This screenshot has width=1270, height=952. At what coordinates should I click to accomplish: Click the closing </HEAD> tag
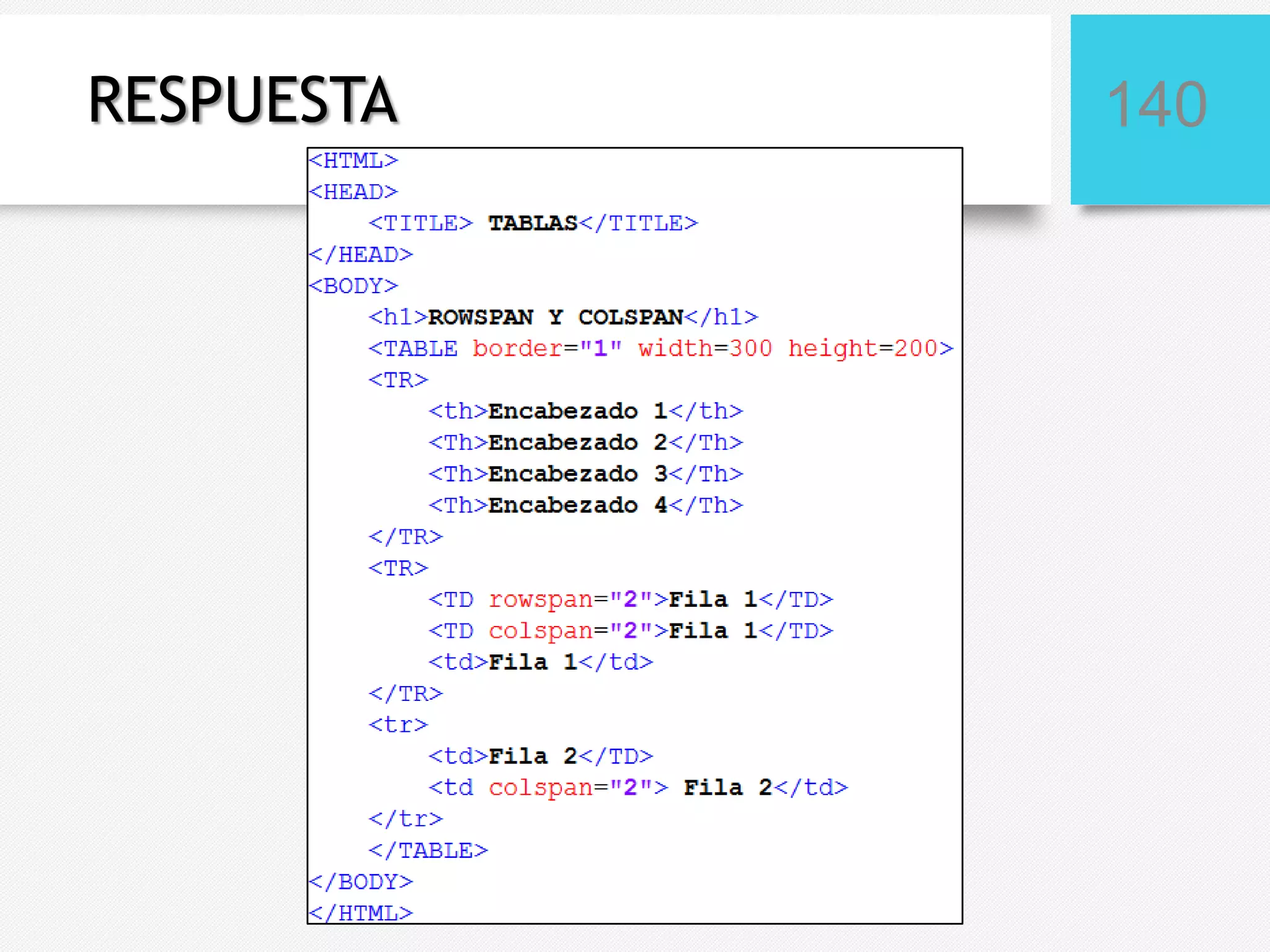(361, 255)
